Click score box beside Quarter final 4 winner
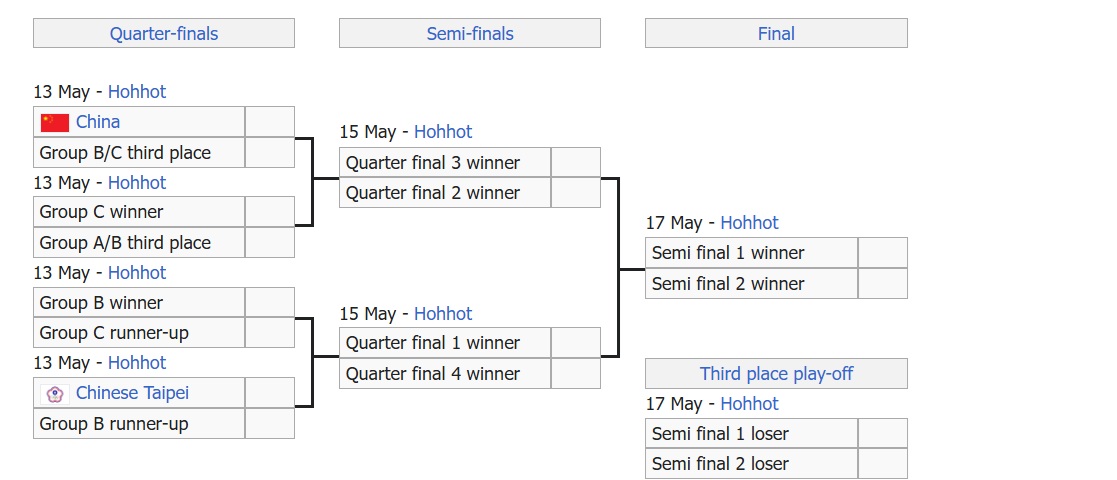Viewport: 1117px width, 480px height. click(576, 373)
